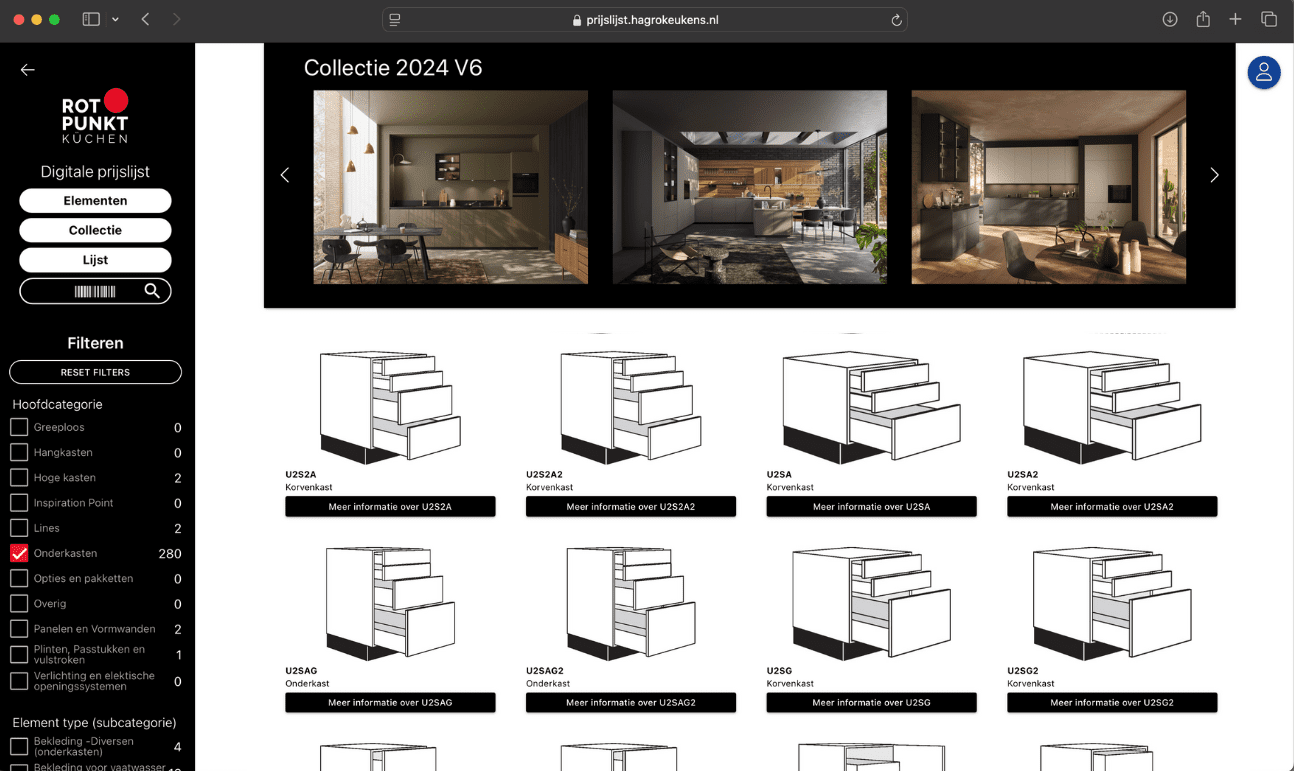Click the U2S2A2 cabinet drawing
This screenshot has height=771, width=1294.
(x=631, y=407)
